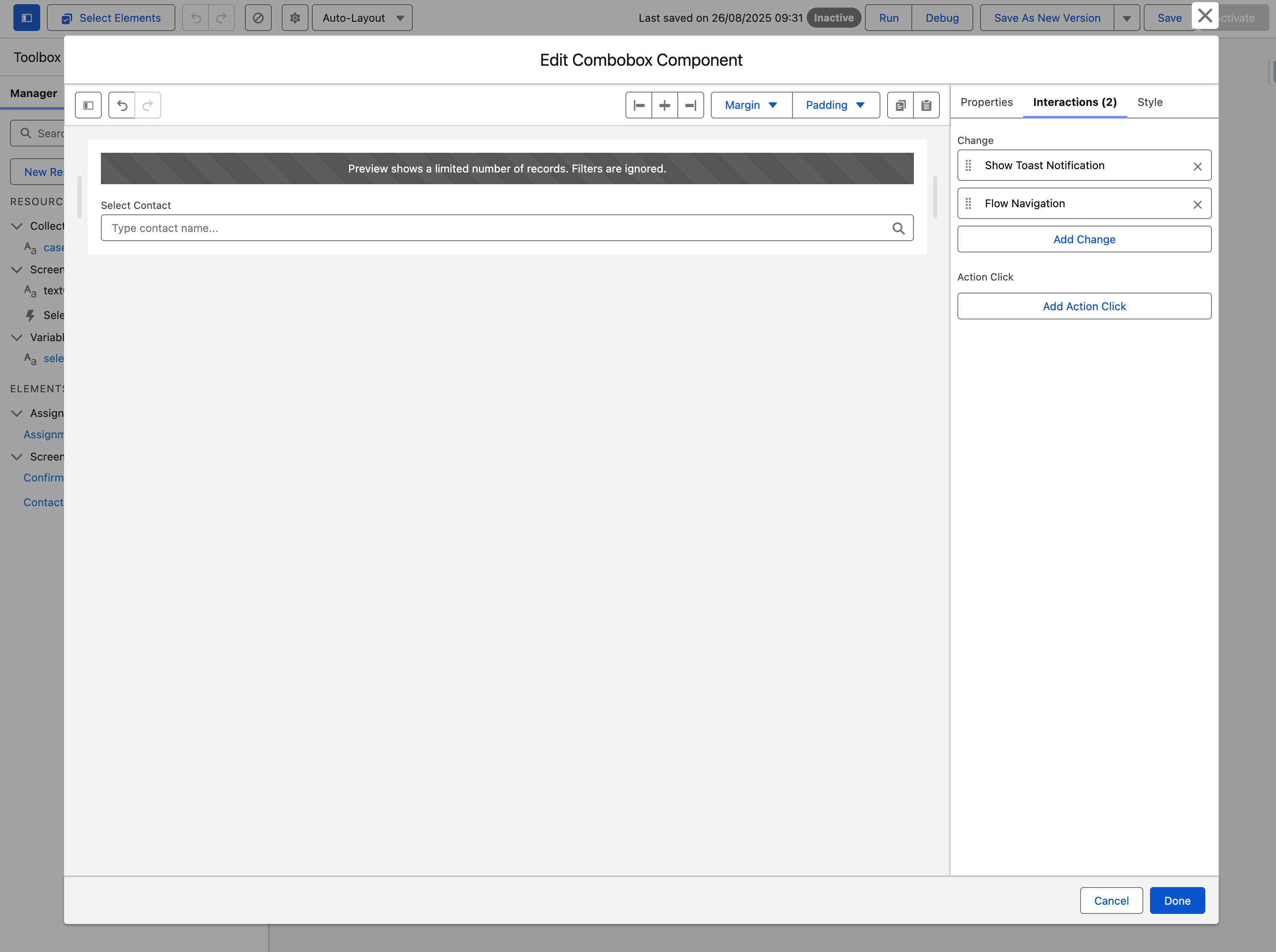Screen dimensions: 1276x952
Task: Open the Save As New Version arrow menu
Action: [x=1126, y=18]
